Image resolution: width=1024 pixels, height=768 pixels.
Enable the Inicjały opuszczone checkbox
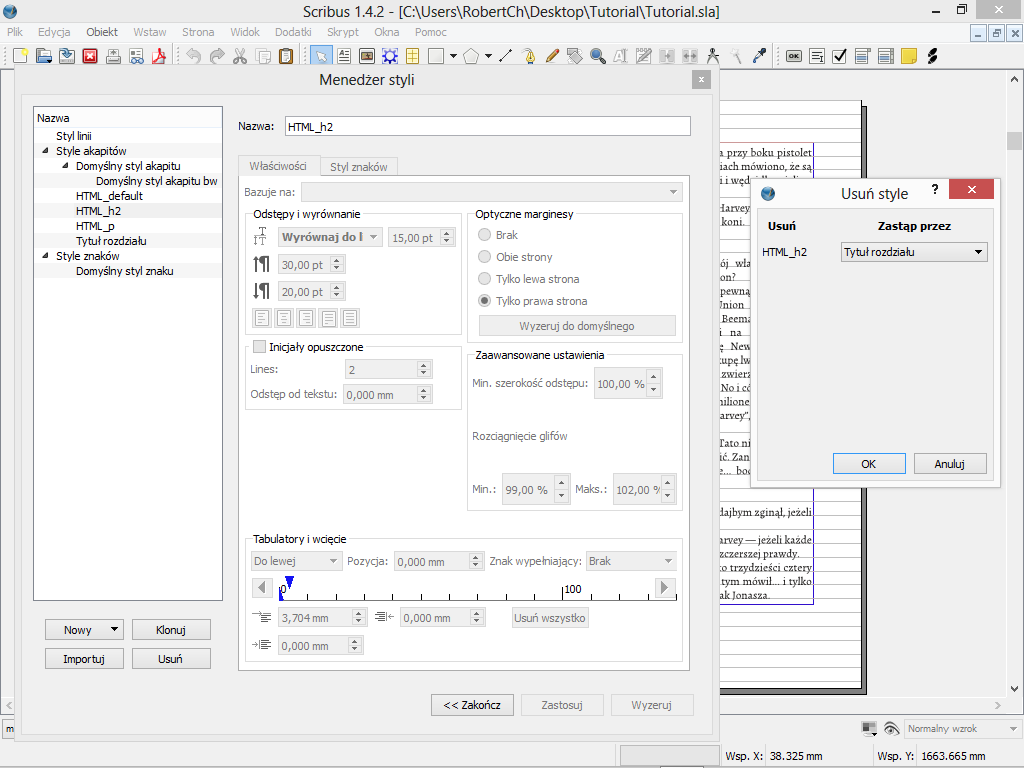coord(260,347)
